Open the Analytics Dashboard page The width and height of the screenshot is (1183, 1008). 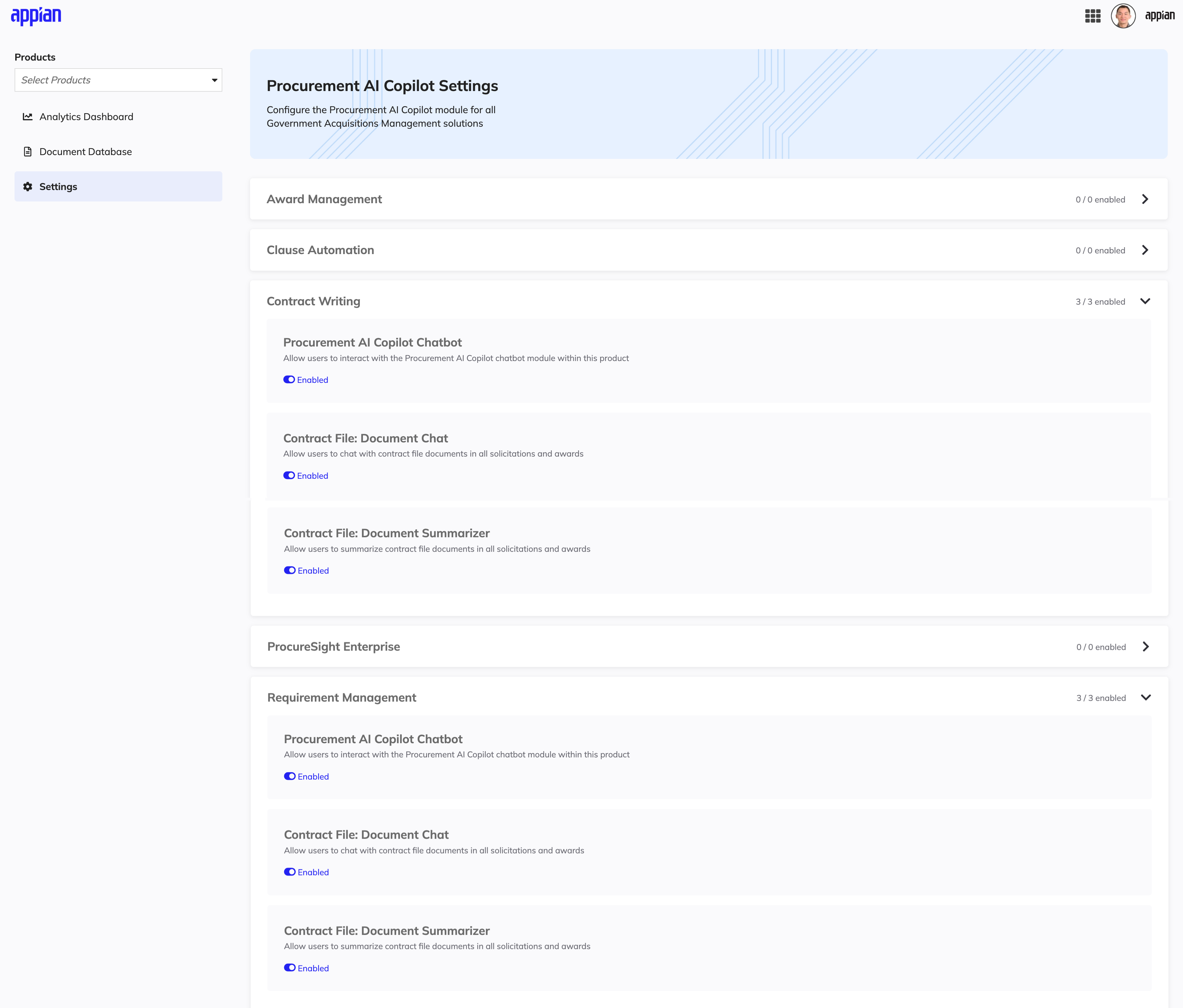point(118,116)
